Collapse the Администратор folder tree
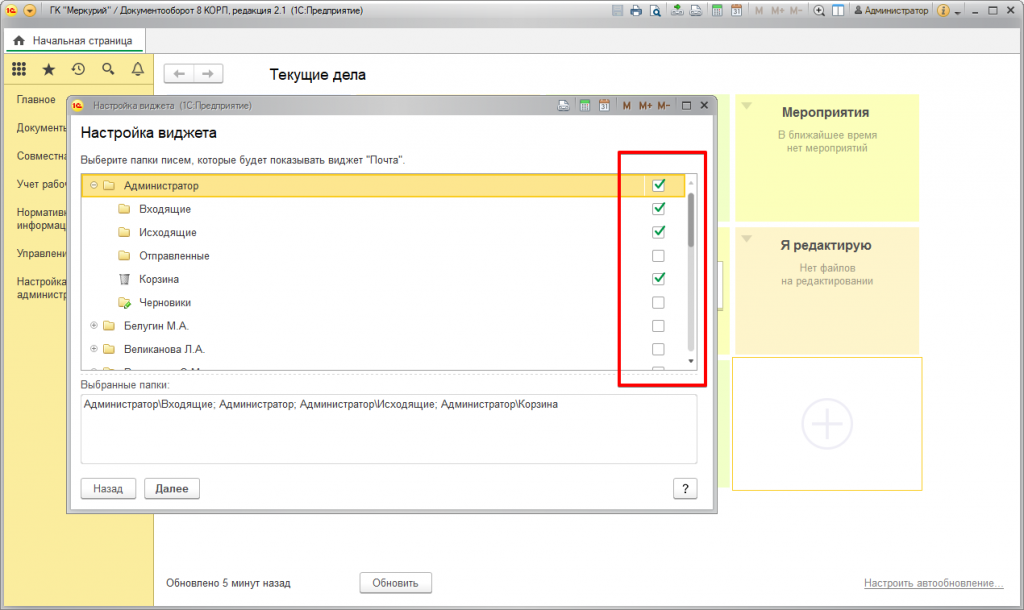The height and width of the screenshot is (610, 1024). pyautogui.click(x=93, y=186)
